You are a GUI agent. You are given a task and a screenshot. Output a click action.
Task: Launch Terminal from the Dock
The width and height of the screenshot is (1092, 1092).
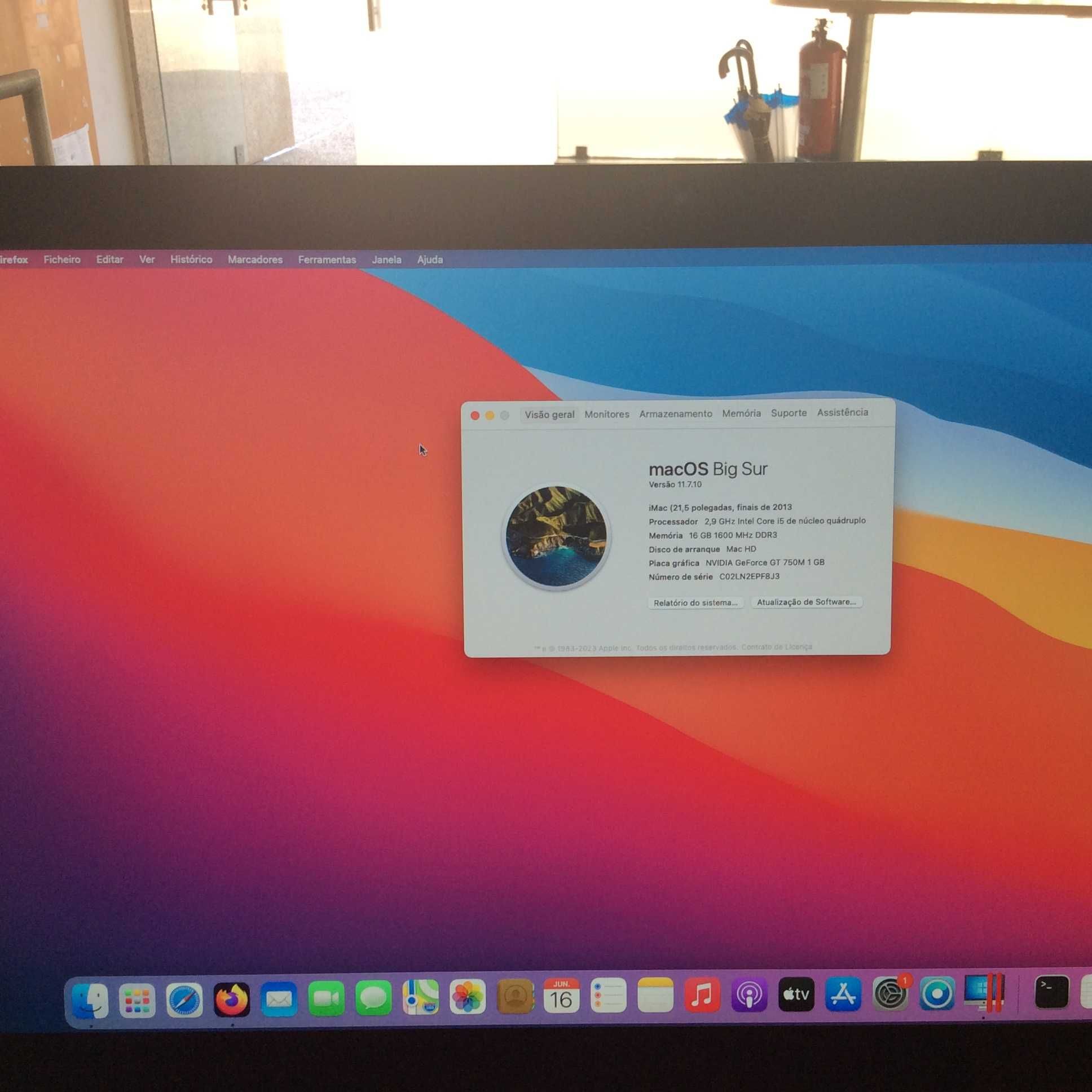[1052, 992]
